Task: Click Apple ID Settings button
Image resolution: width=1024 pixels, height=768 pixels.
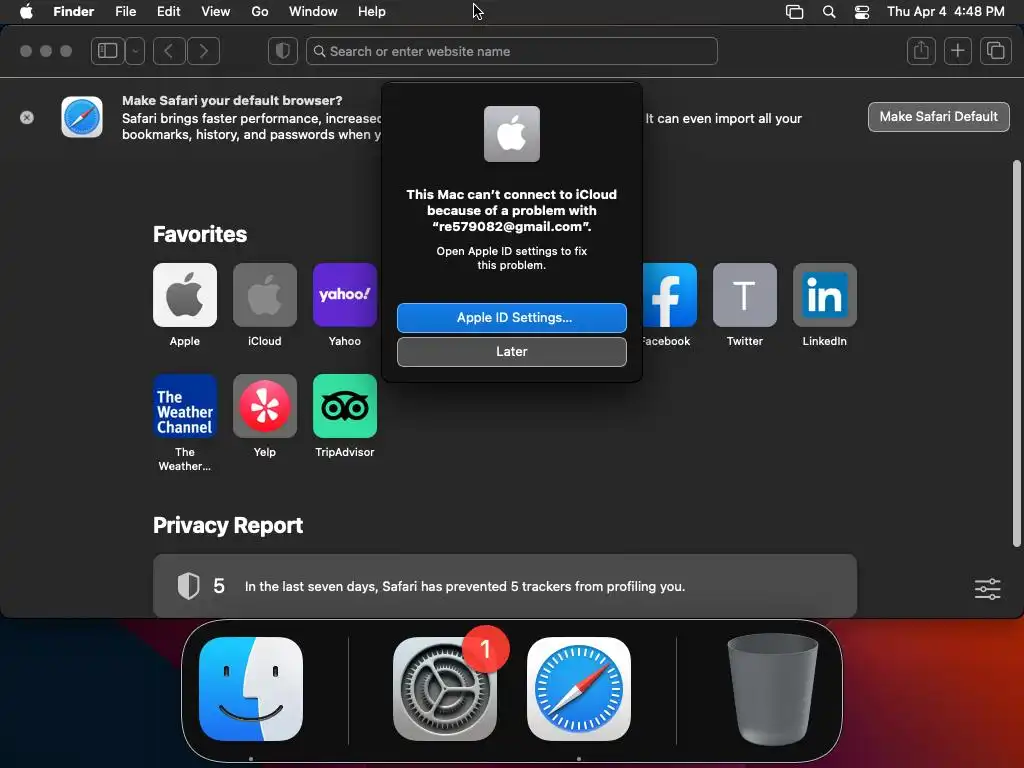Action: [x=512, y=317]
